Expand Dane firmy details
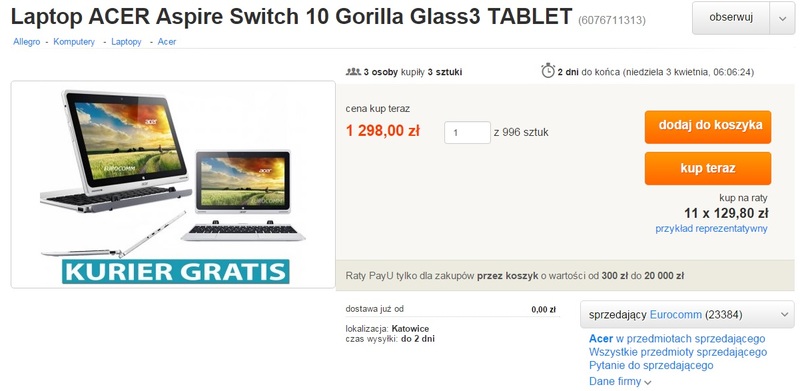Screen dimensions: 800x391 click(620, 381)
